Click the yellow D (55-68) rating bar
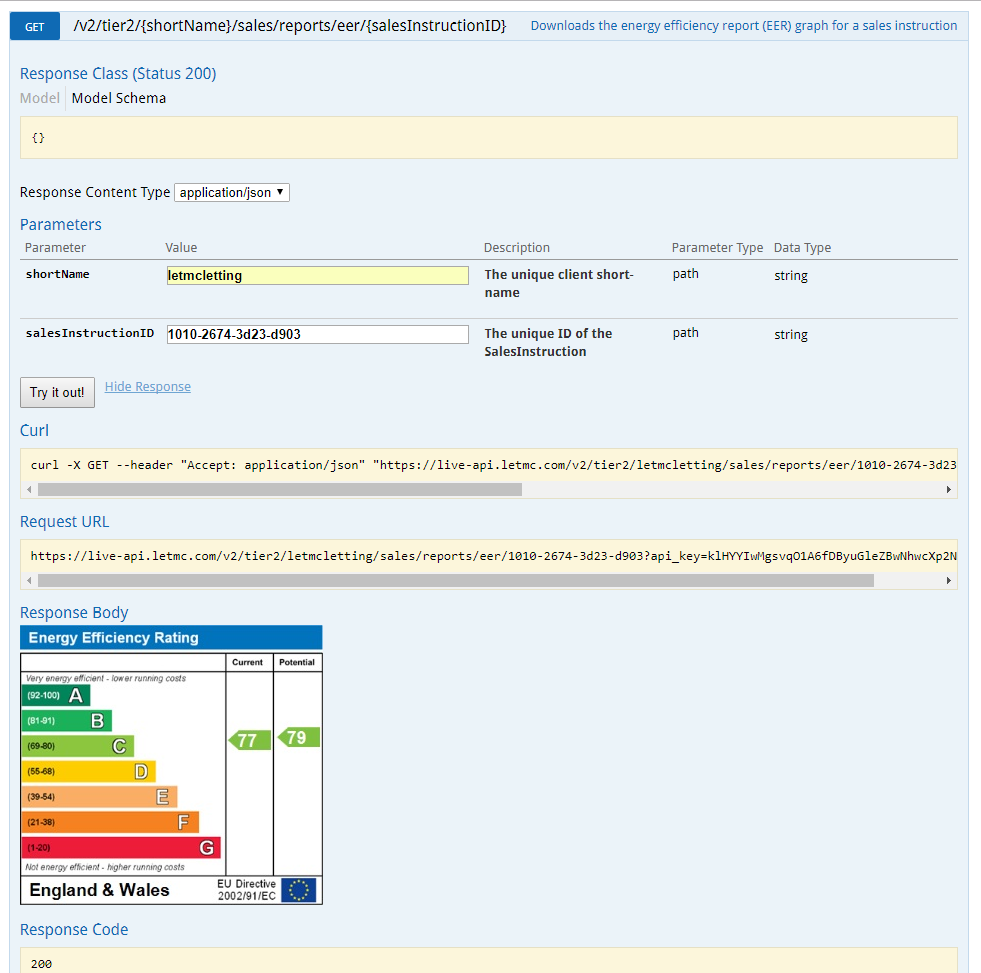The image size is (981, 973). point(88,772)
